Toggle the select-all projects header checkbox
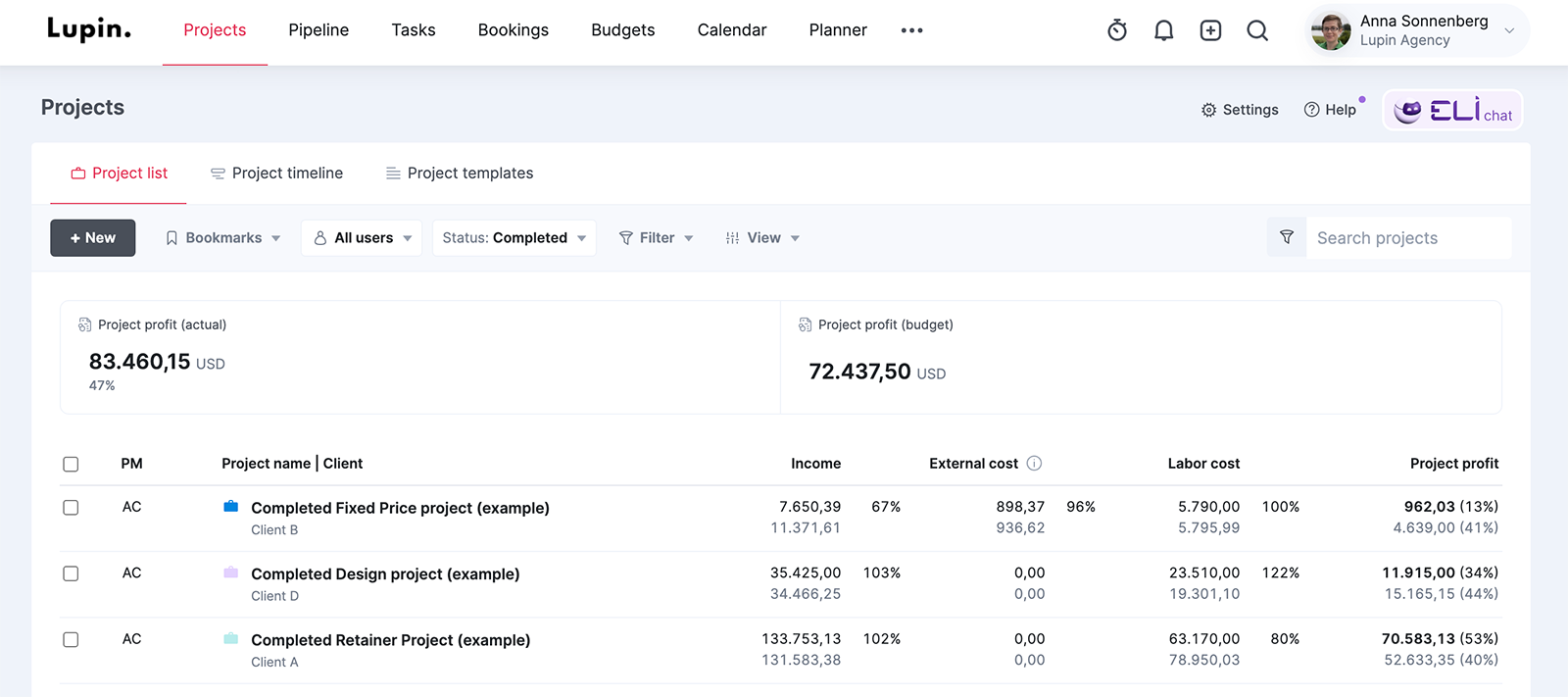The image size is (1568, 697). 71,464
